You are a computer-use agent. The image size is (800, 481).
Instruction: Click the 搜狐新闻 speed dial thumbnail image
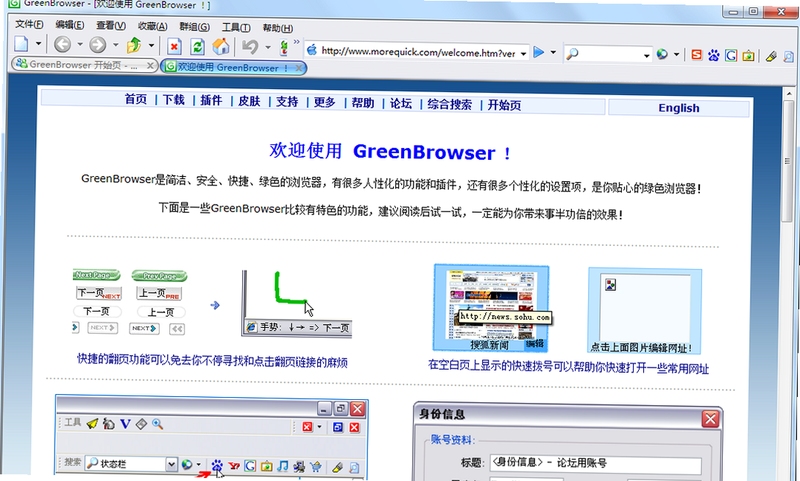click(x=491, y=307)
